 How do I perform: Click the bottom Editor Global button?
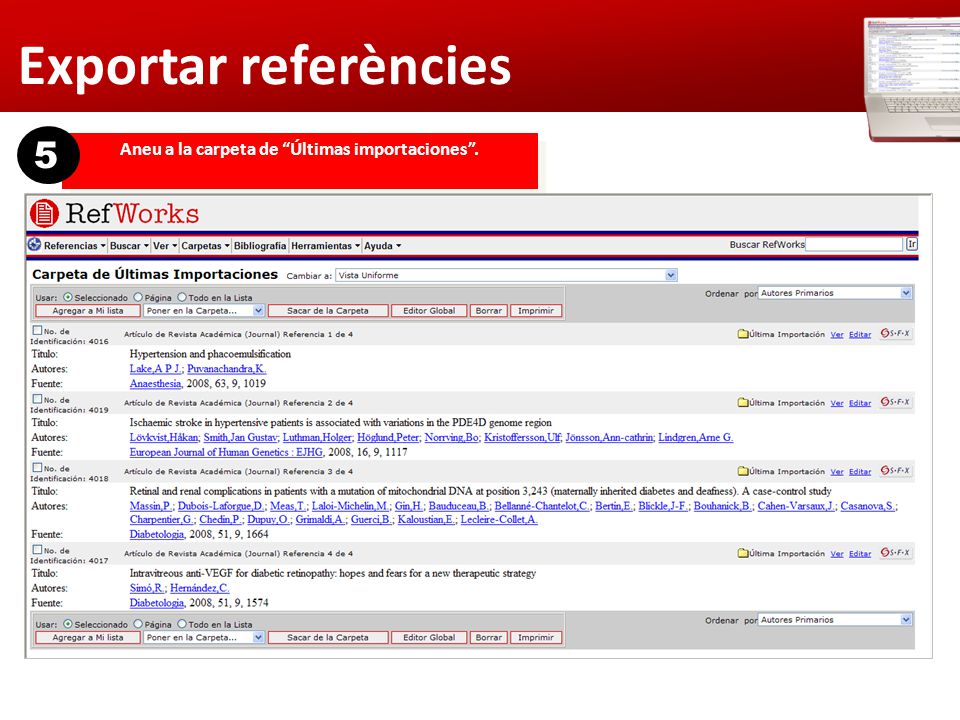point(429,637)
